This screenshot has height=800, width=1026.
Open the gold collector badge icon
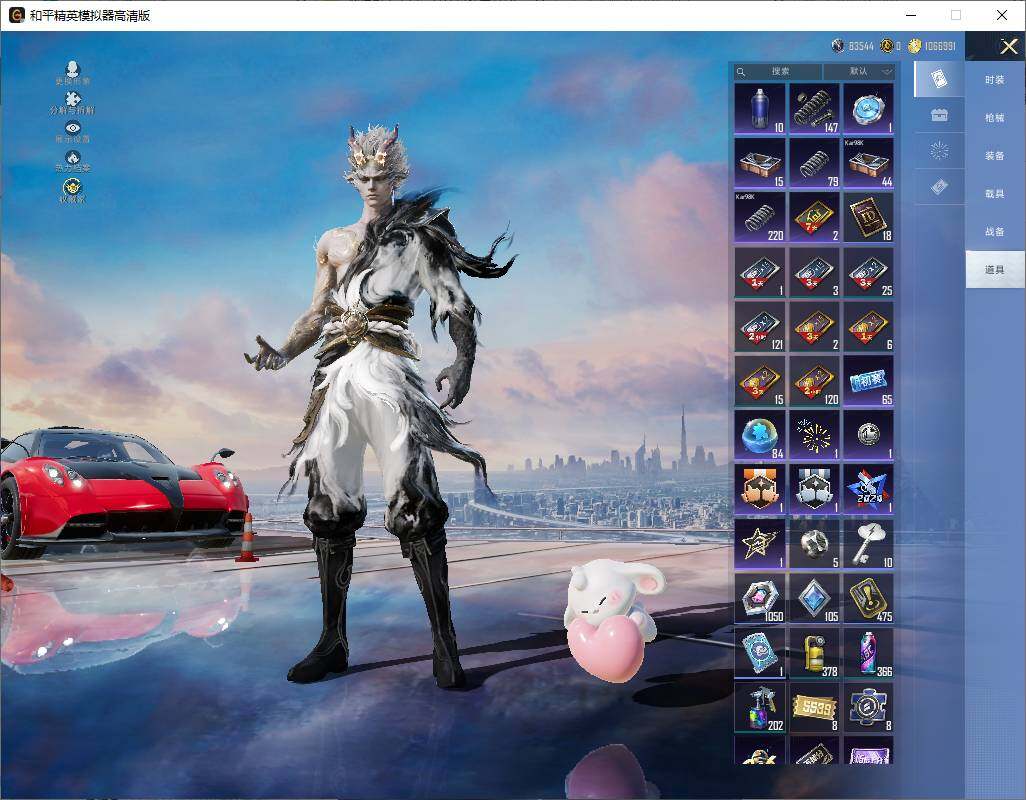pyautogui.click(x=73, y=190)
